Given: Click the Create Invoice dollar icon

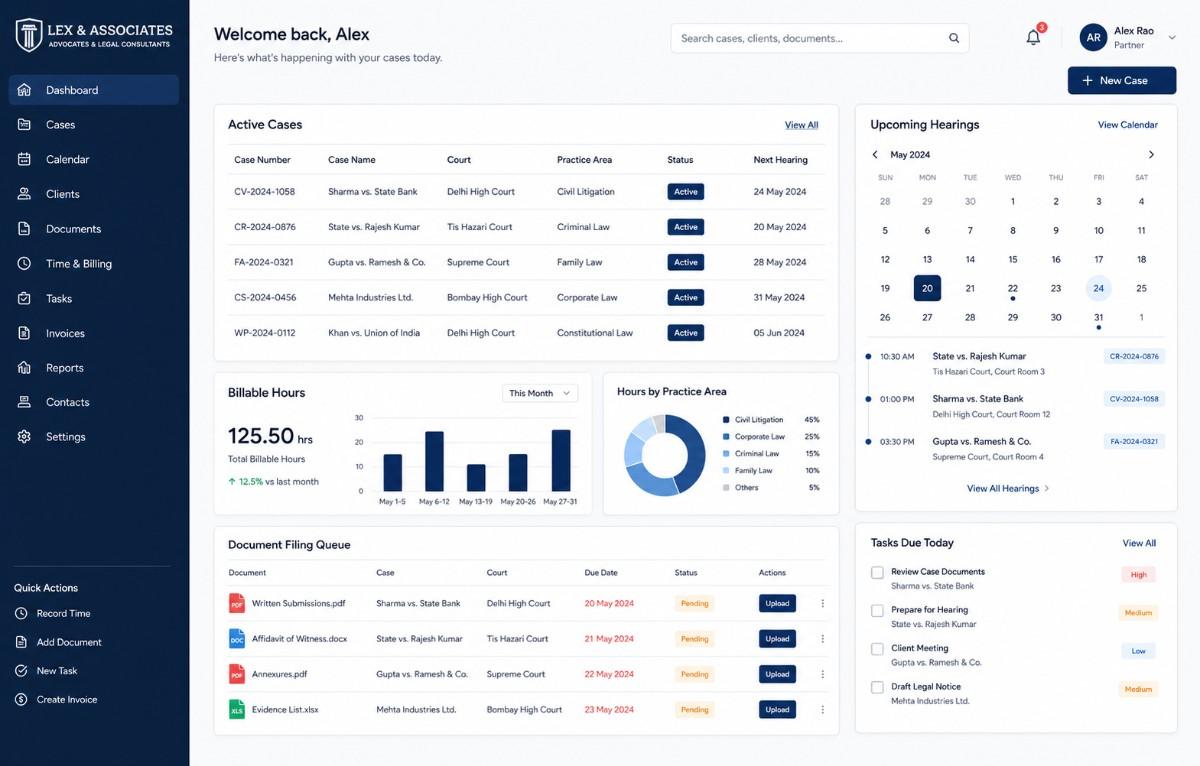Looking at the screenshot, I should coord(21,700).
